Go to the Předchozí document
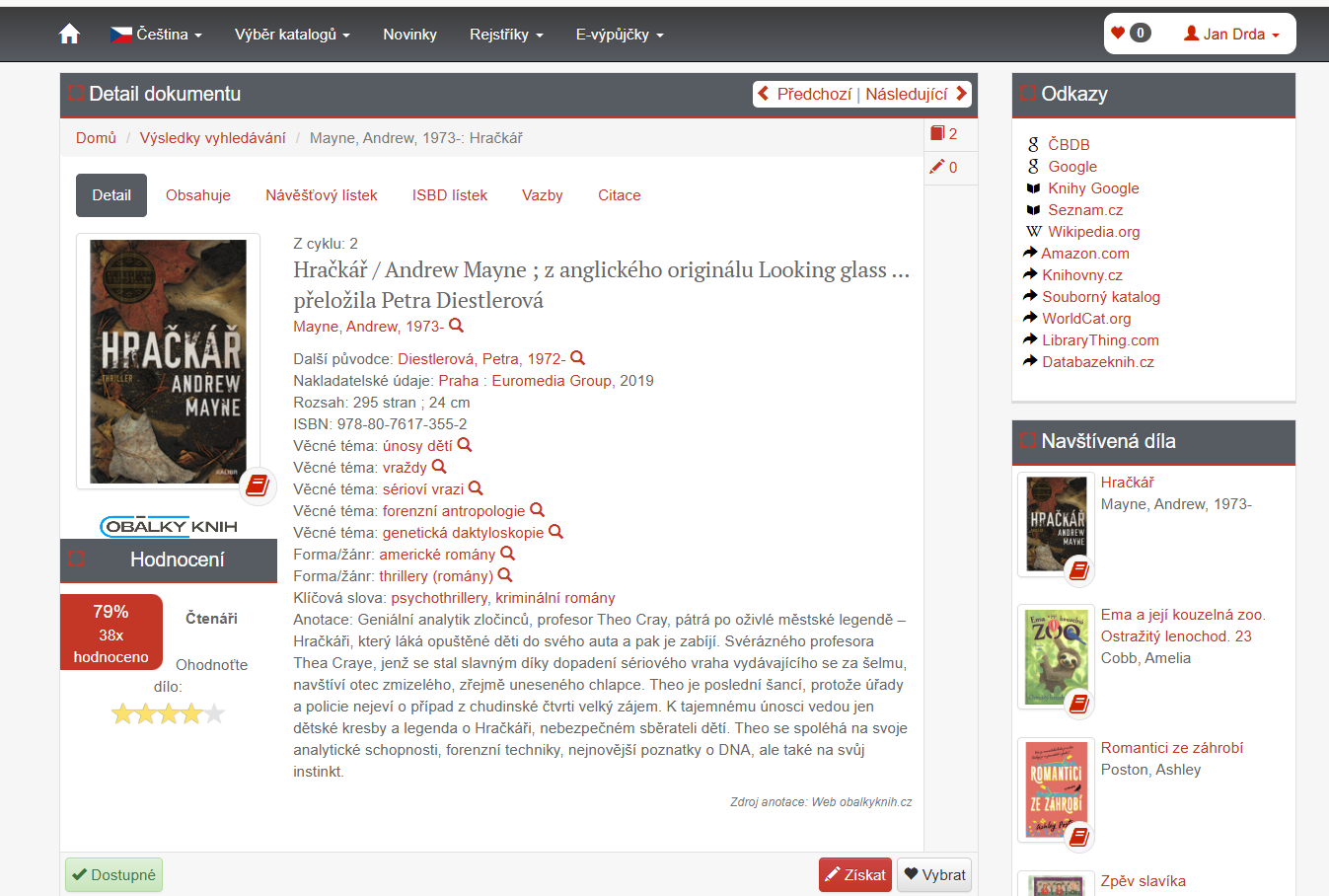 click(x=804, y=94)
